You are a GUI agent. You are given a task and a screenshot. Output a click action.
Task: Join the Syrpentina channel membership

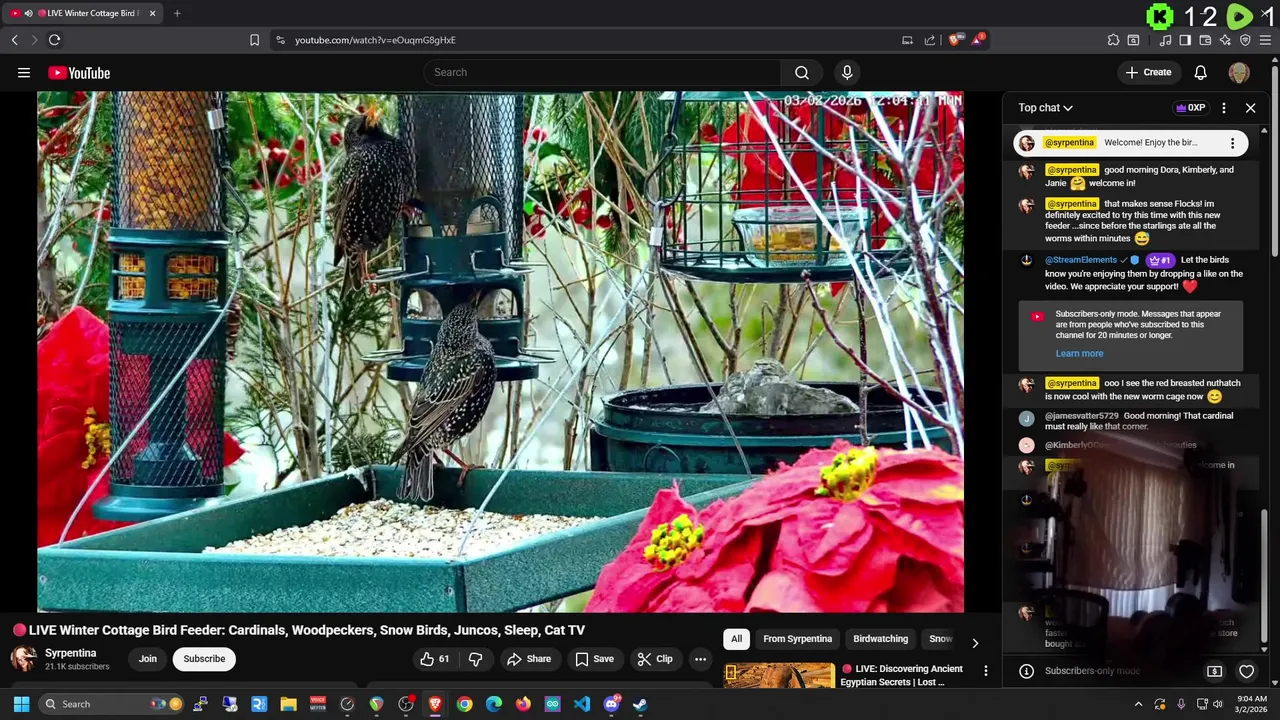click(148, 659)
